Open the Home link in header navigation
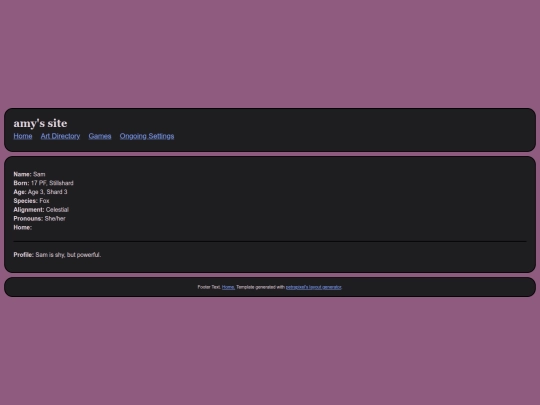This screenshot has width=540, height=405. 23,136
